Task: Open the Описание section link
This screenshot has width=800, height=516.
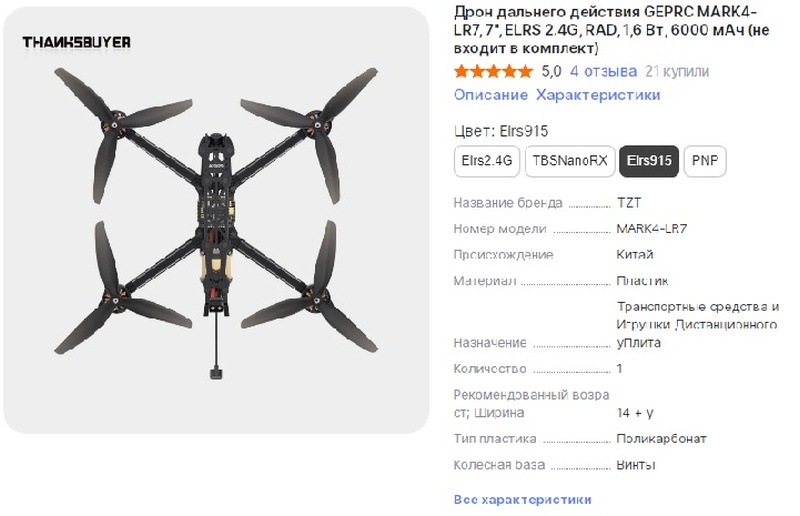Action: click(491, 95)
